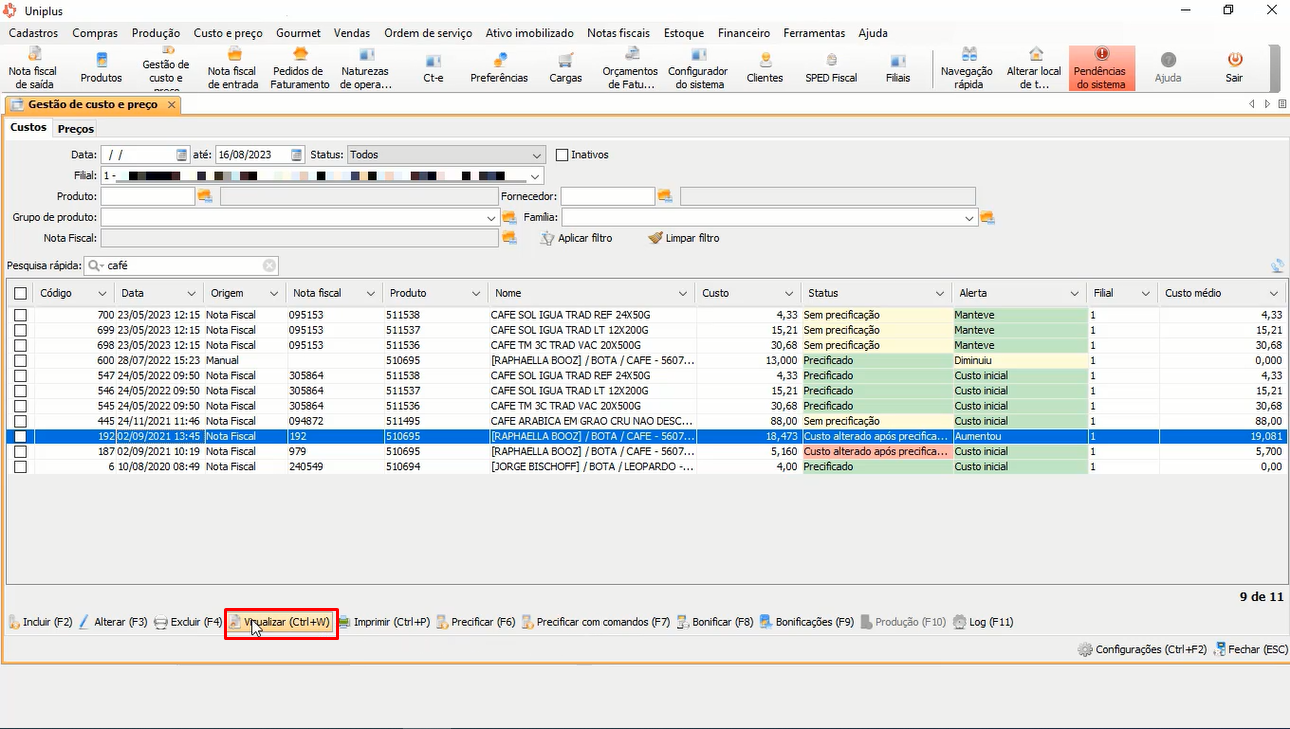
Task: Open the Notas fiscais menu
Action: [x=618, y=33]
